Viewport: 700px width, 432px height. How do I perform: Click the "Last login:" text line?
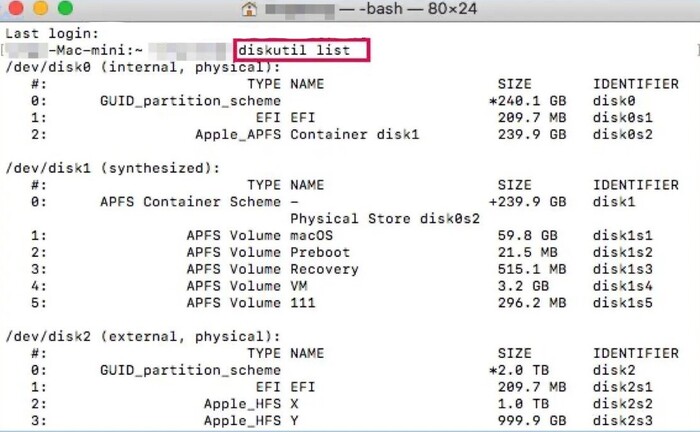click(x=50, y=33)
